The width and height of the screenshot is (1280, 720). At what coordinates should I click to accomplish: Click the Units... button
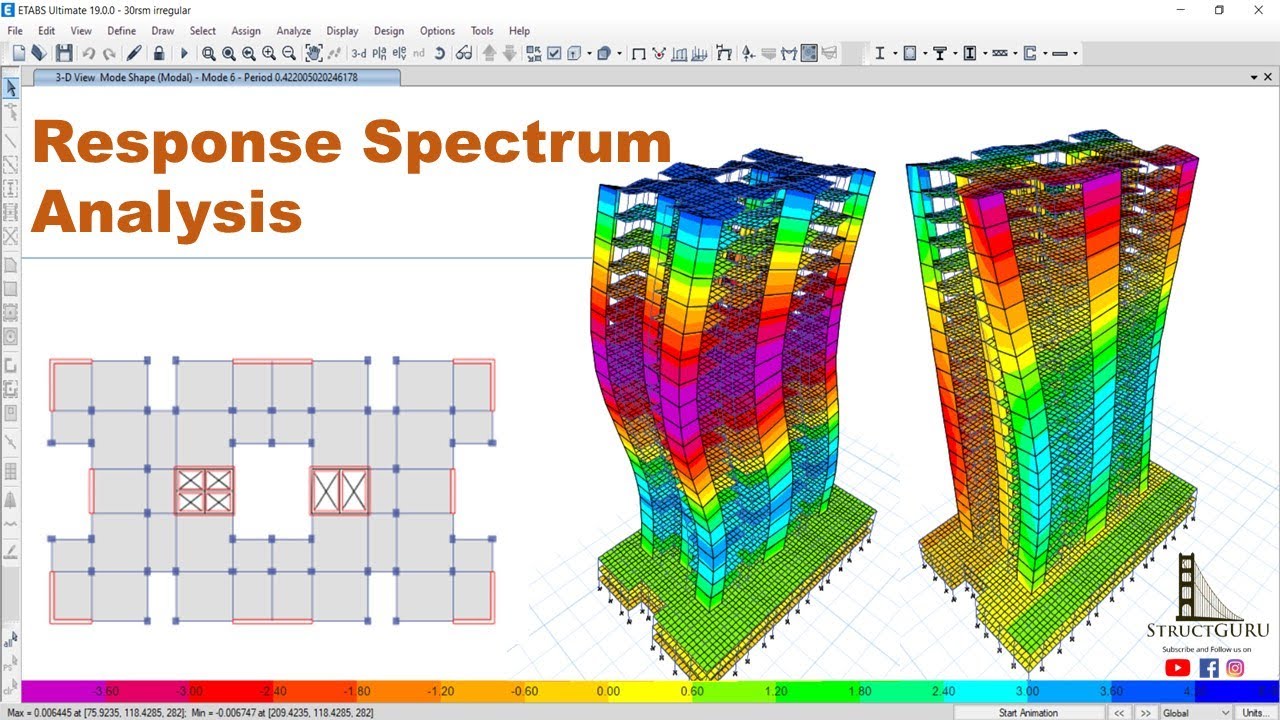pyautogui.click(x=1254, y=712)
